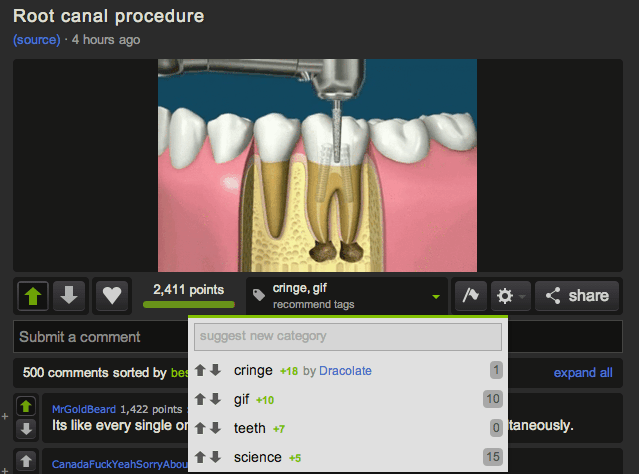Open the (source) link

pos(37,40)
